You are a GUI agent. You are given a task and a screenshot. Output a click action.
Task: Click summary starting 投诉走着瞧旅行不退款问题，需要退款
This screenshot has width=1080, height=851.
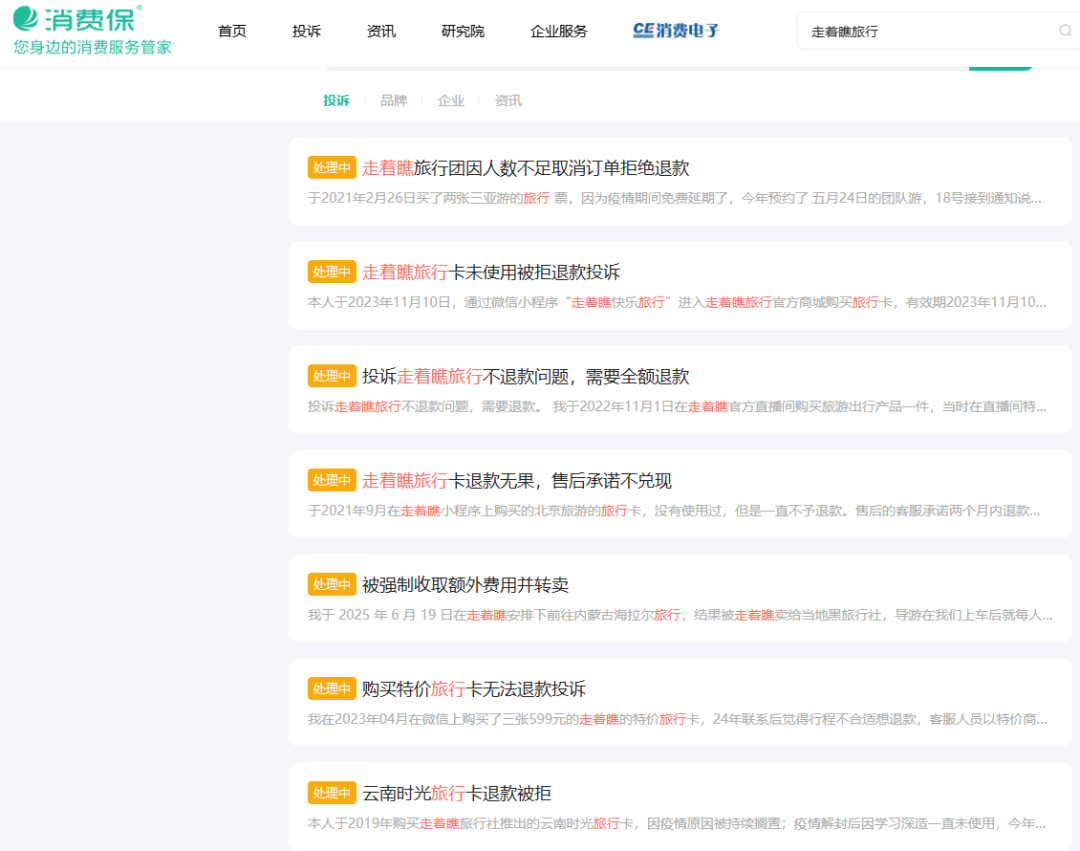[x=676, y=407]
